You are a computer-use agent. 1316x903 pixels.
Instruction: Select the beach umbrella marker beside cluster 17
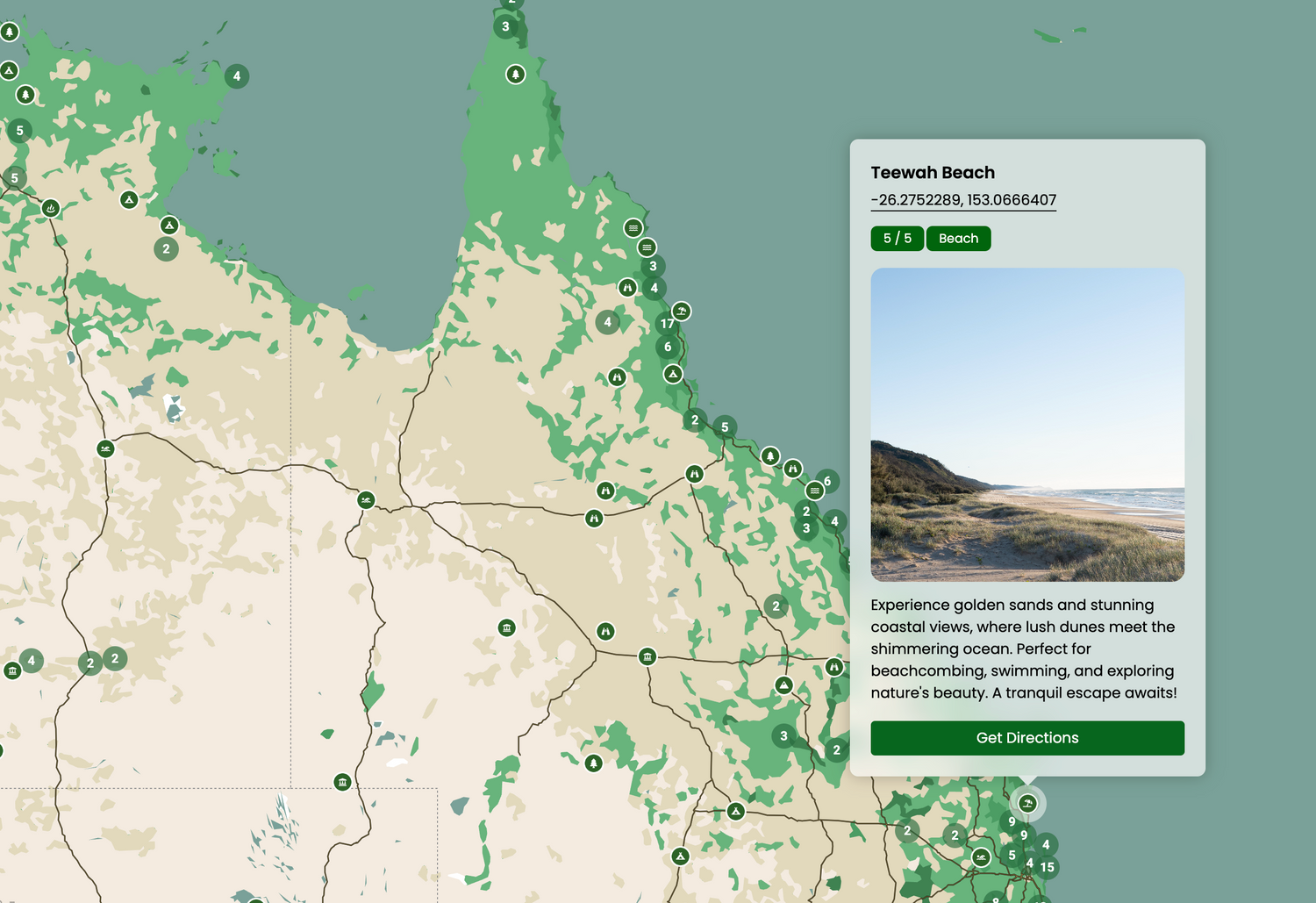[681, 312]
